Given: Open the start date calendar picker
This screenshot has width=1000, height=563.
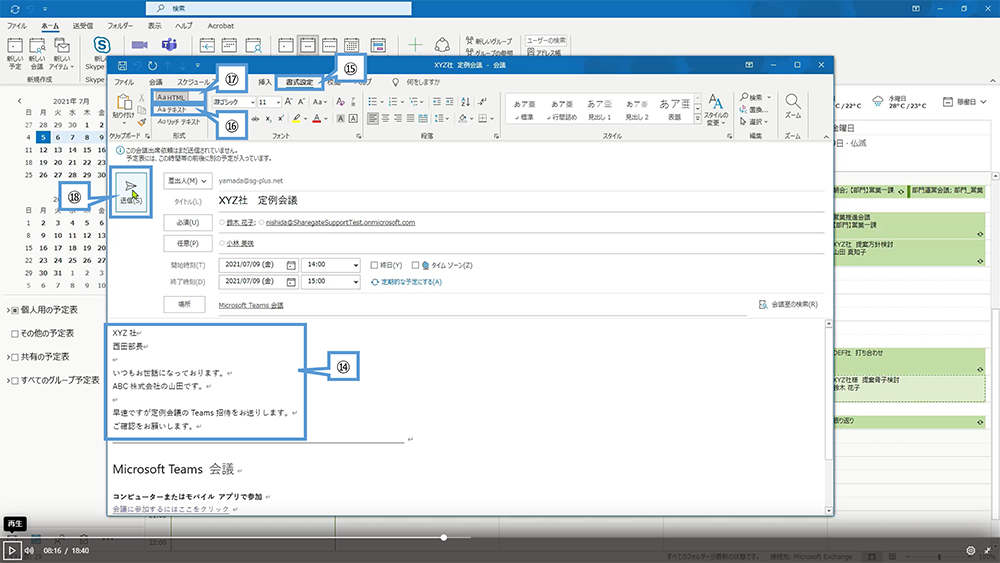Looking at the screenshot, I should click(291, 265).
